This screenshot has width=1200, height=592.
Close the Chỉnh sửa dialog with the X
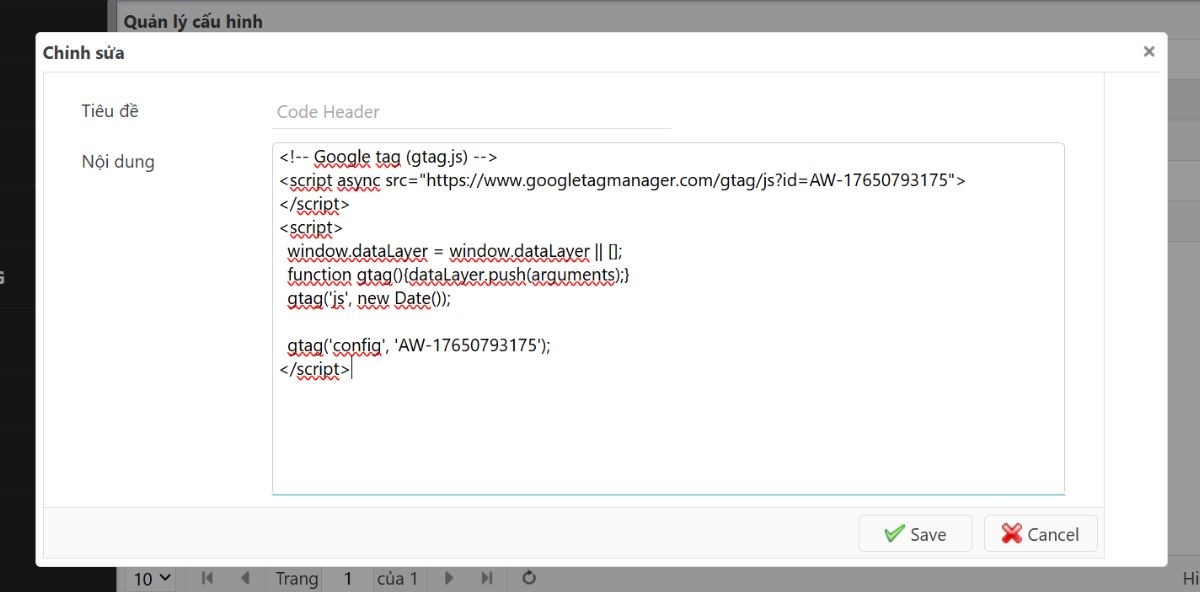coord(1149,51)
